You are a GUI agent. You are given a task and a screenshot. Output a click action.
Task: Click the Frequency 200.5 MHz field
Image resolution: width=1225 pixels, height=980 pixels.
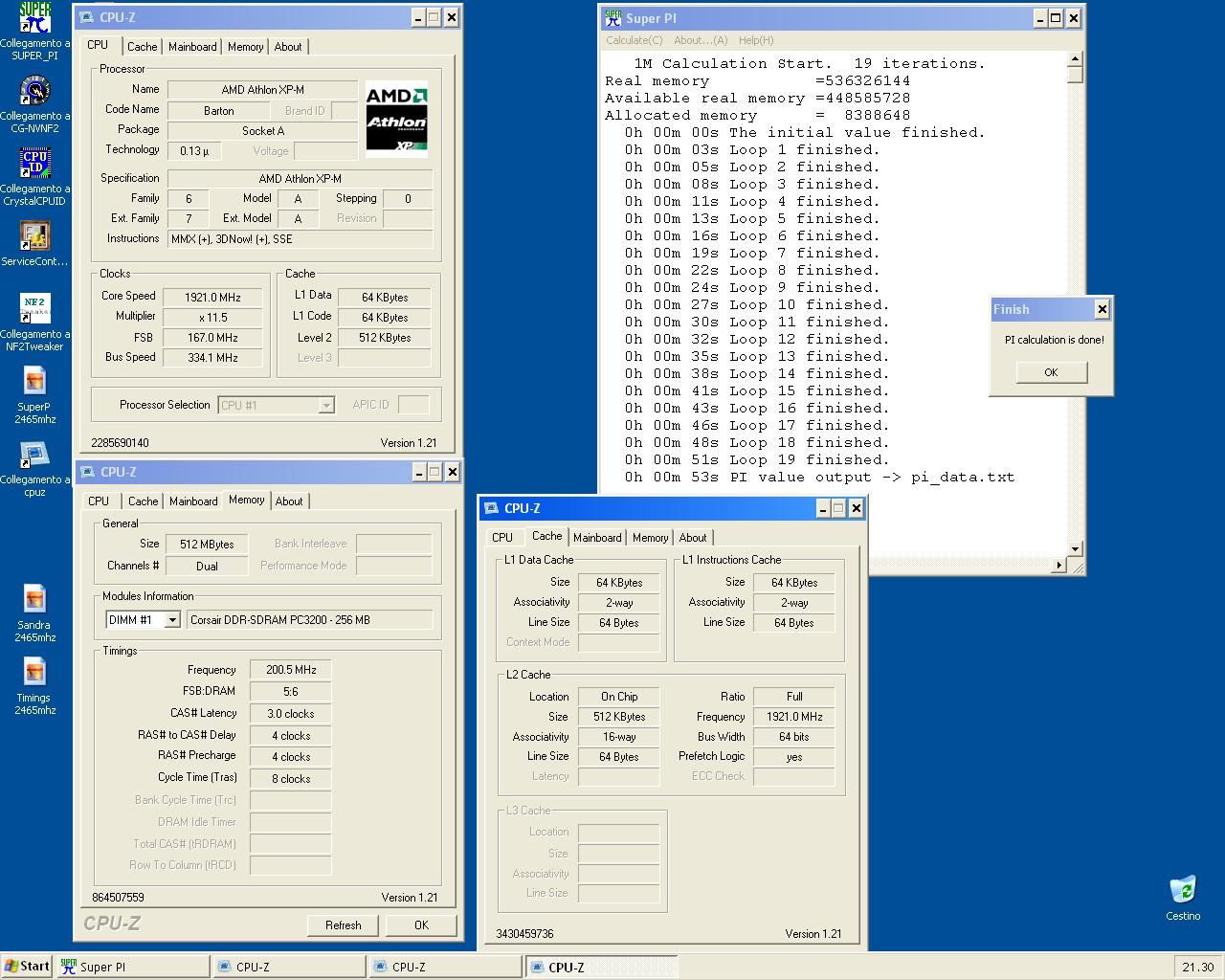pos(291,670)
